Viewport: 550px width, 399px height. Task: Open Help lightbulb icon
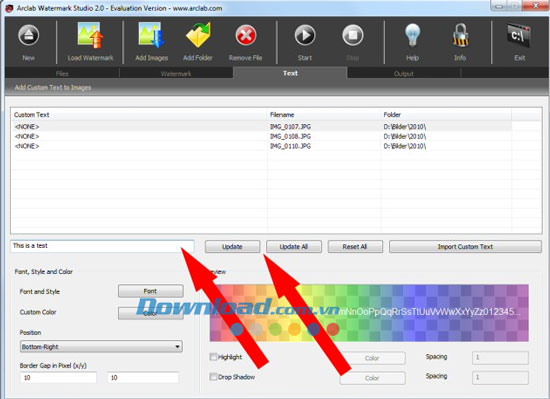click(412, 35)
